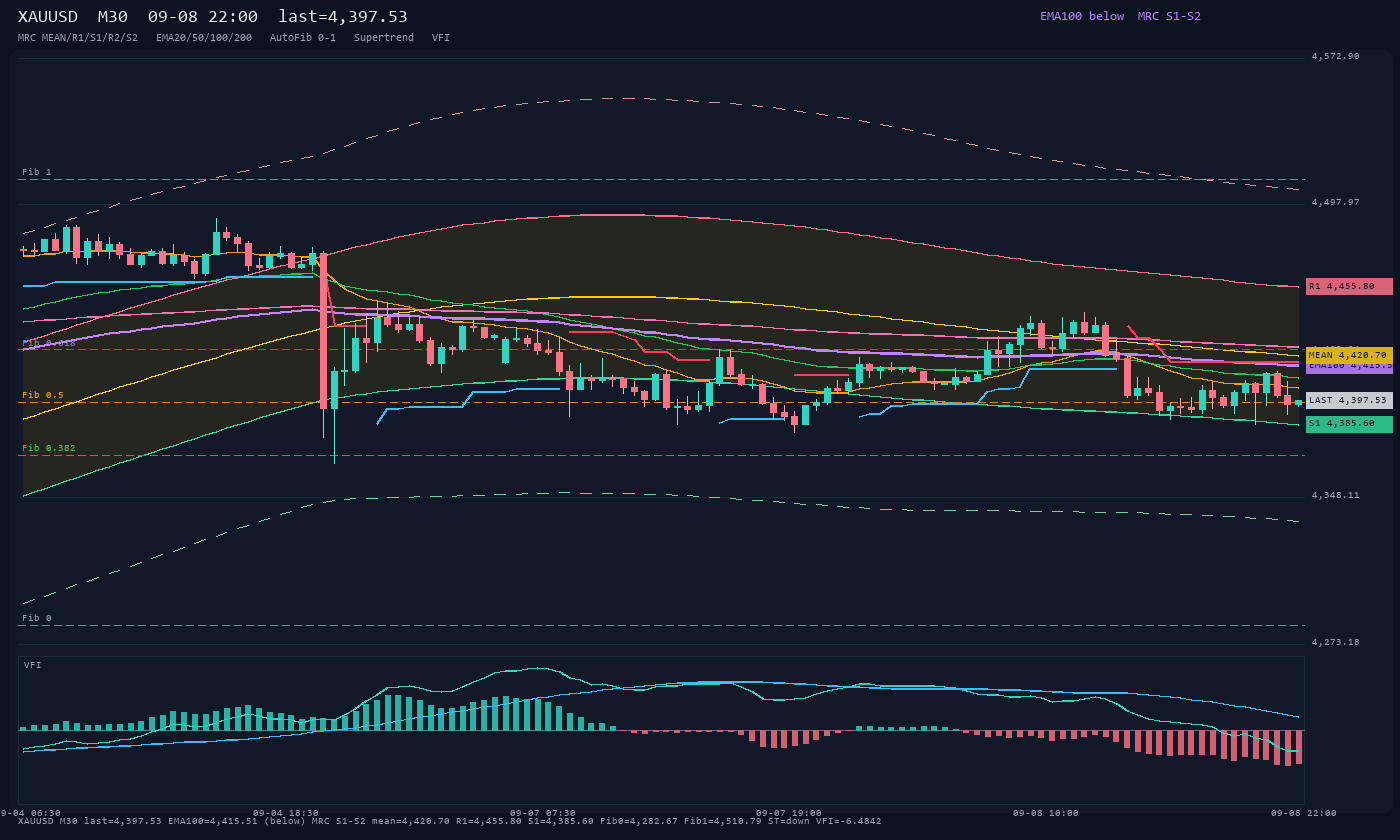1400x840 pixels.
Task: Select the 'EMA100 below MRC S1-S2' status text
Action: click(x=1120, y=16)
